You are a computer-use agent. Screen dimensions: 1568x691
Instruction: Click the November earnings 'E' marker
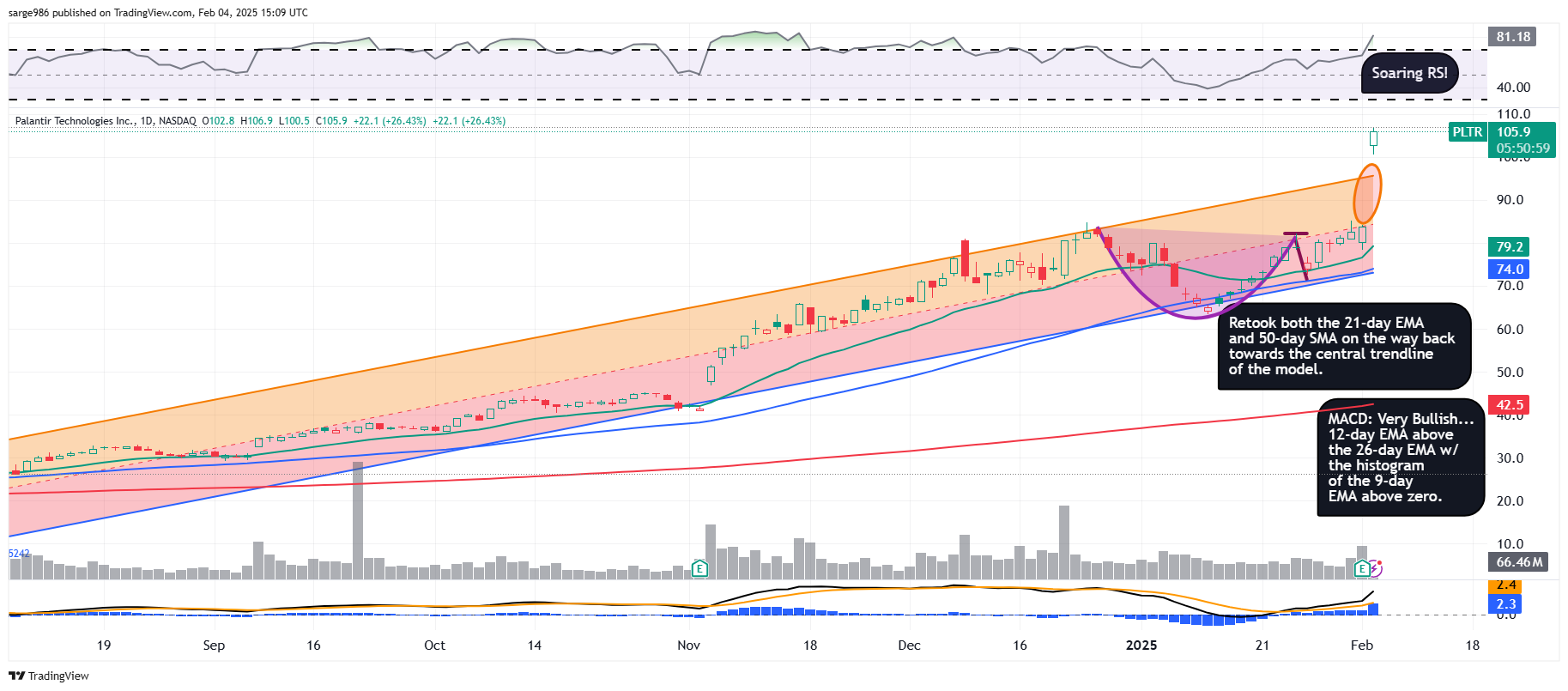pos(700,568)
